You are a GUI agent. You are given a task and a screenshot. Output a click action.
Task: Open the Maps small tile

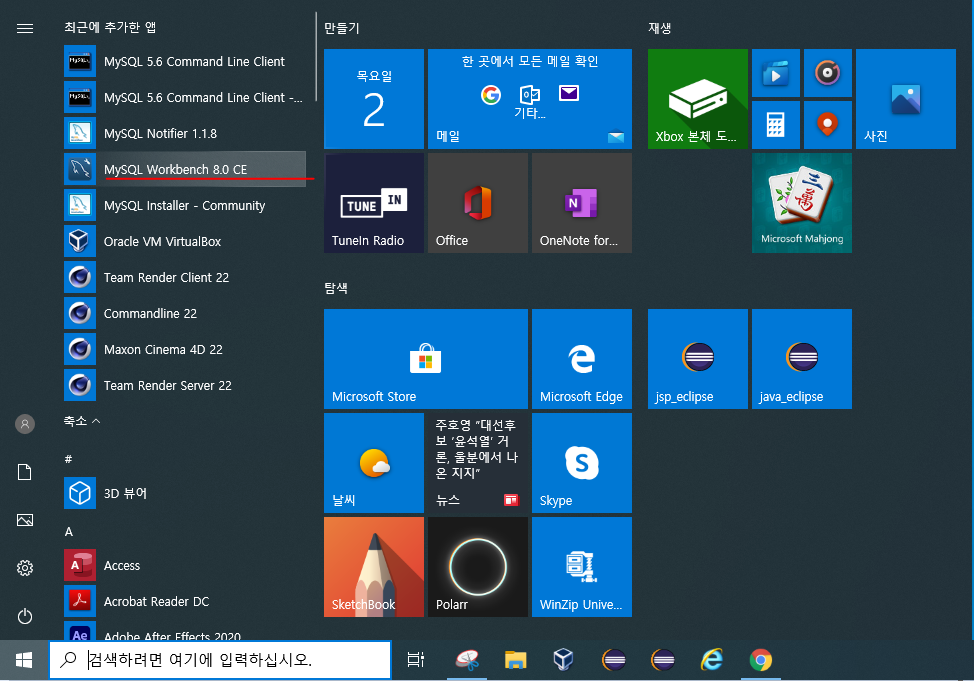tap(827, 125)
